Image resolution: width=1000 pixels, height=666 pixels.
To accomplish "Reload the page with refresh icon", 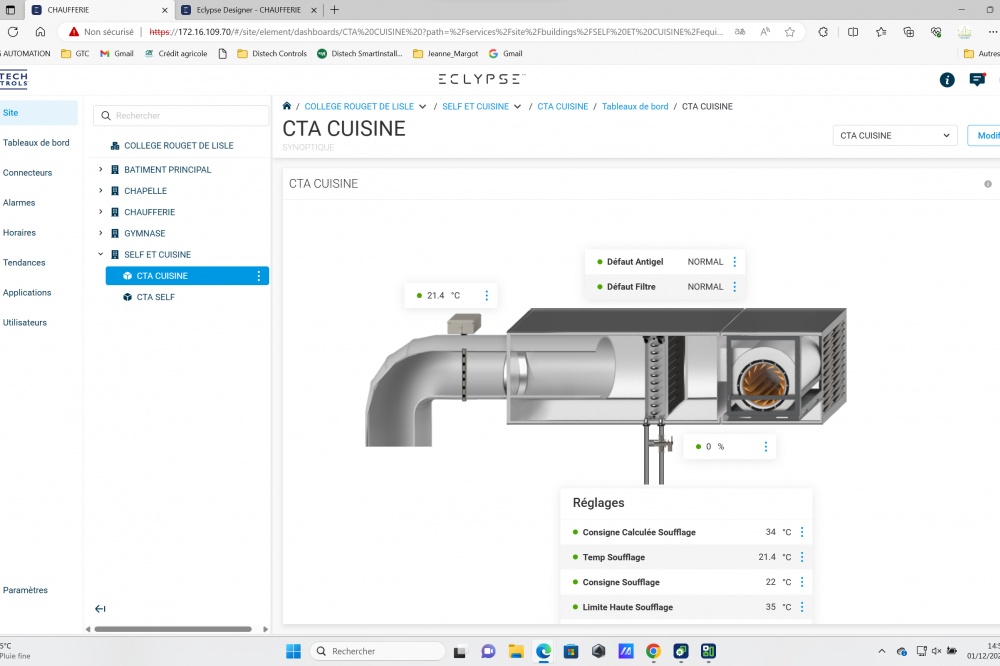I will click(13, 31).
